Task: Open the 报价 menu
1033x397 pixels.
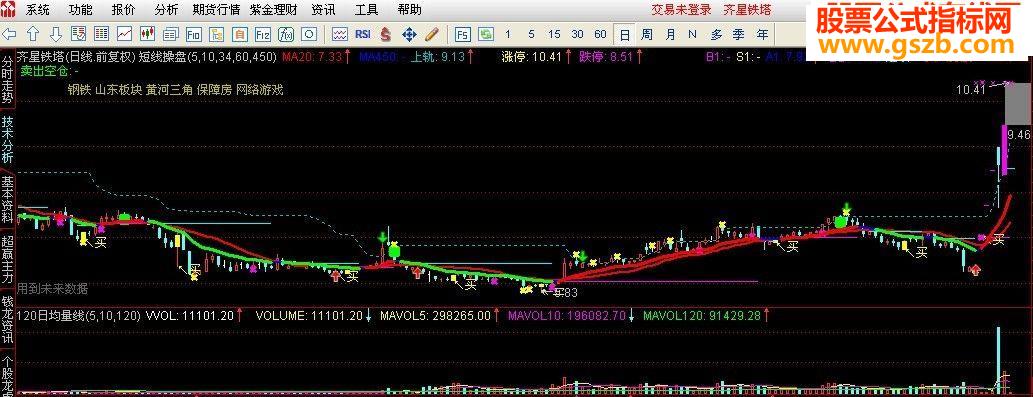Action: [123, 10]
